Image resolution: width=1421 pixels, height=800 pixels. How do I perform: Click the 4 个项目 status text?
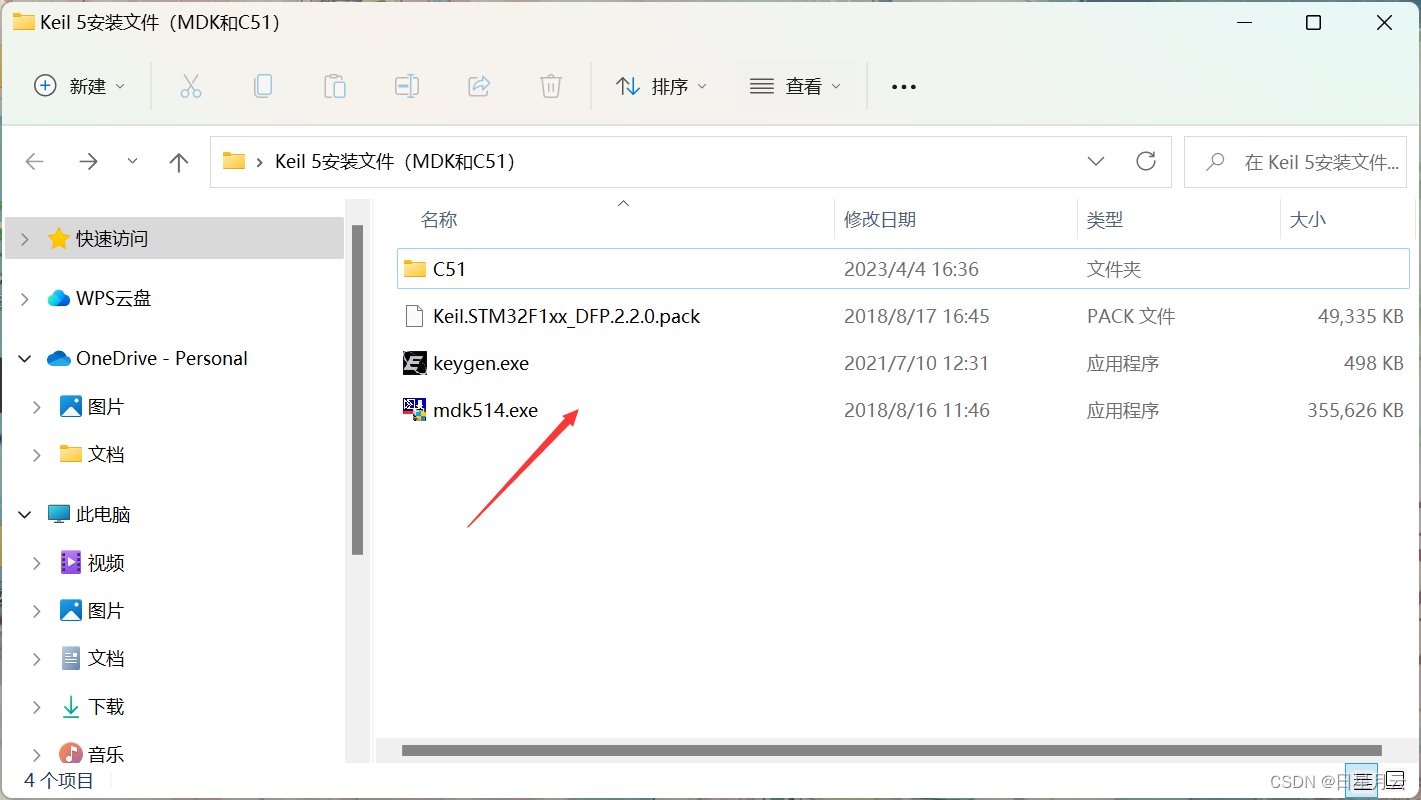coord(59,781)
